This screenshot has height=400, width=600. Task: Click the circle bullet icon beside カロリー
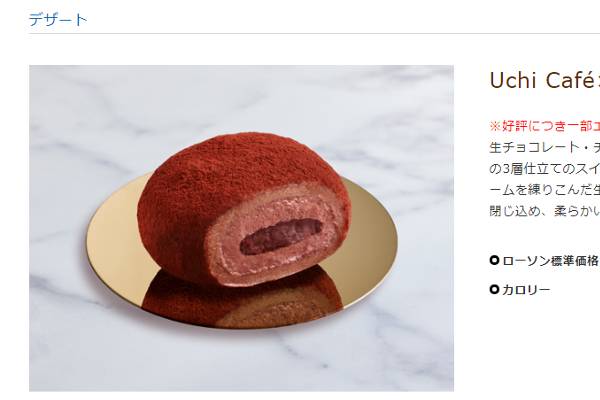[494, 289]
